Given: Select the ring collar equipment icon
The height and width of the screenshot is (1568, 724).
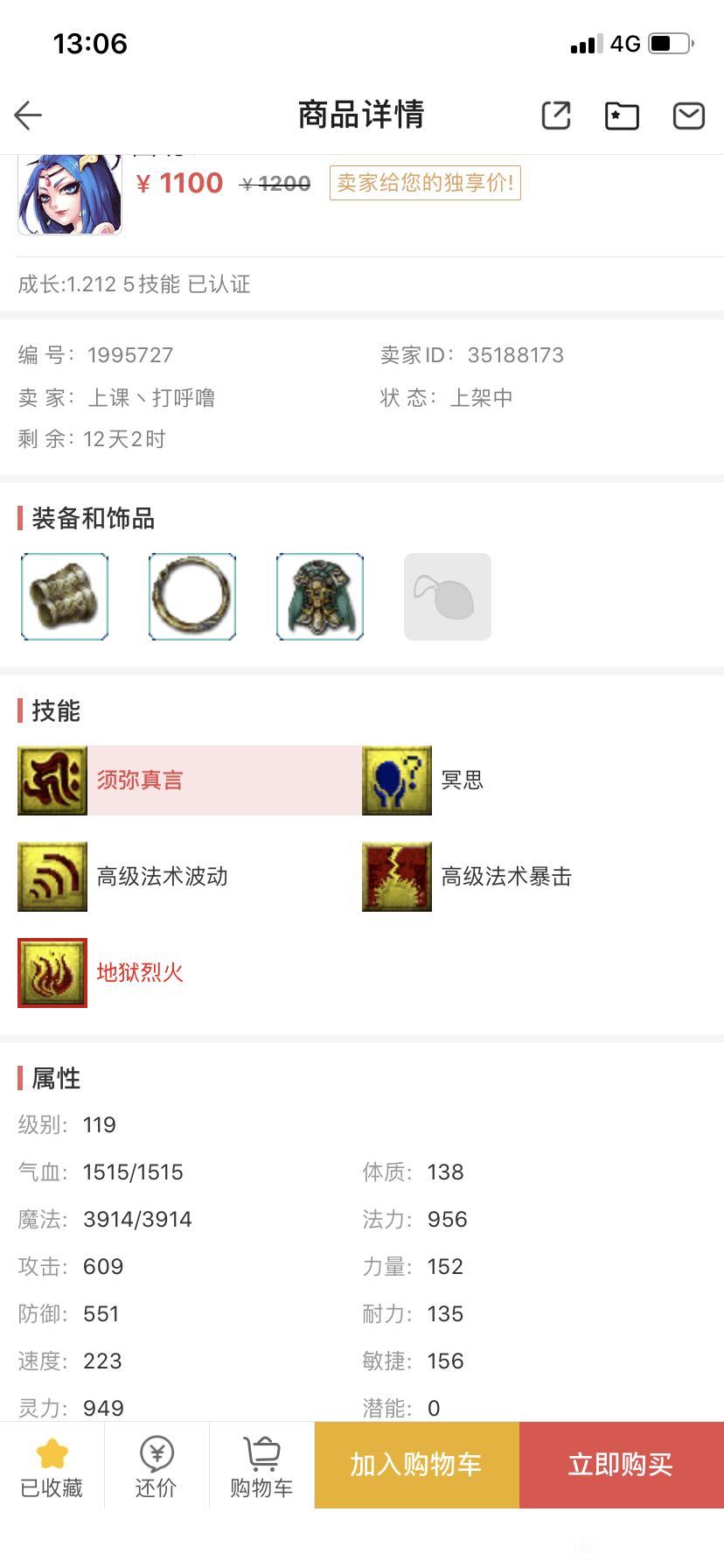Looking at the screenshot, I should [x=192, y=597].
